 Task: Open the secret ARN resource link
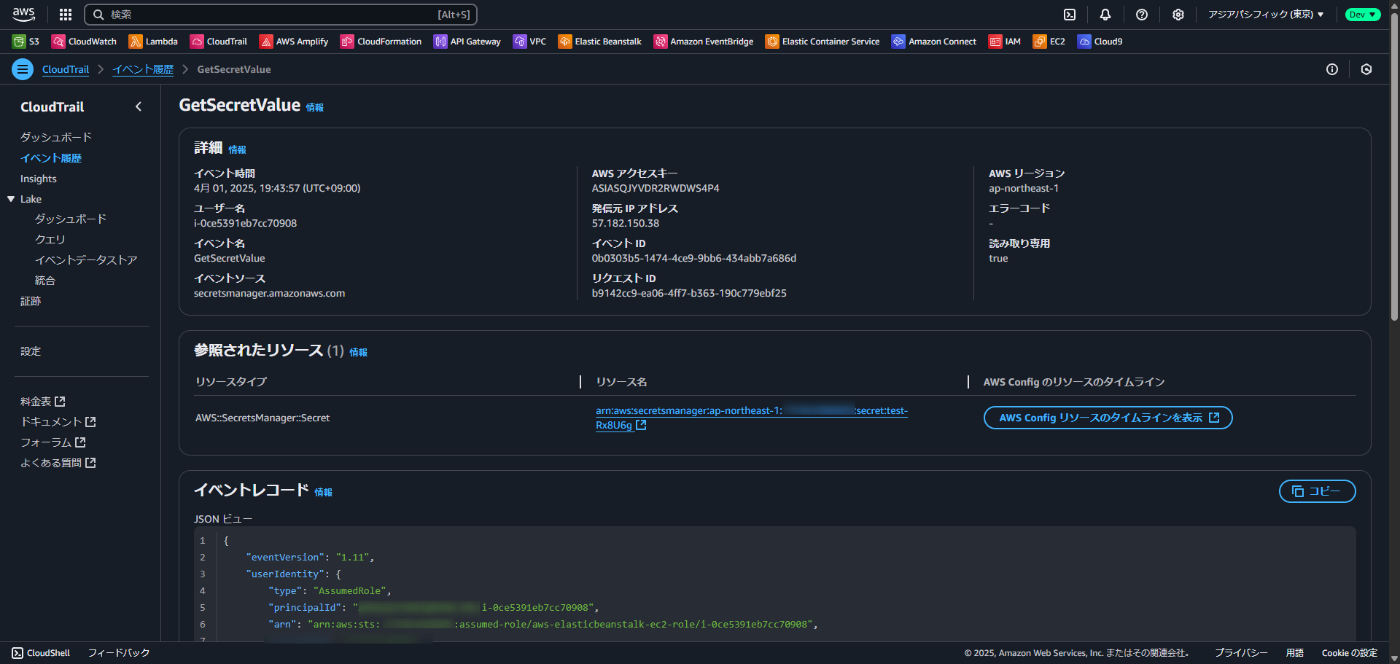752,418
